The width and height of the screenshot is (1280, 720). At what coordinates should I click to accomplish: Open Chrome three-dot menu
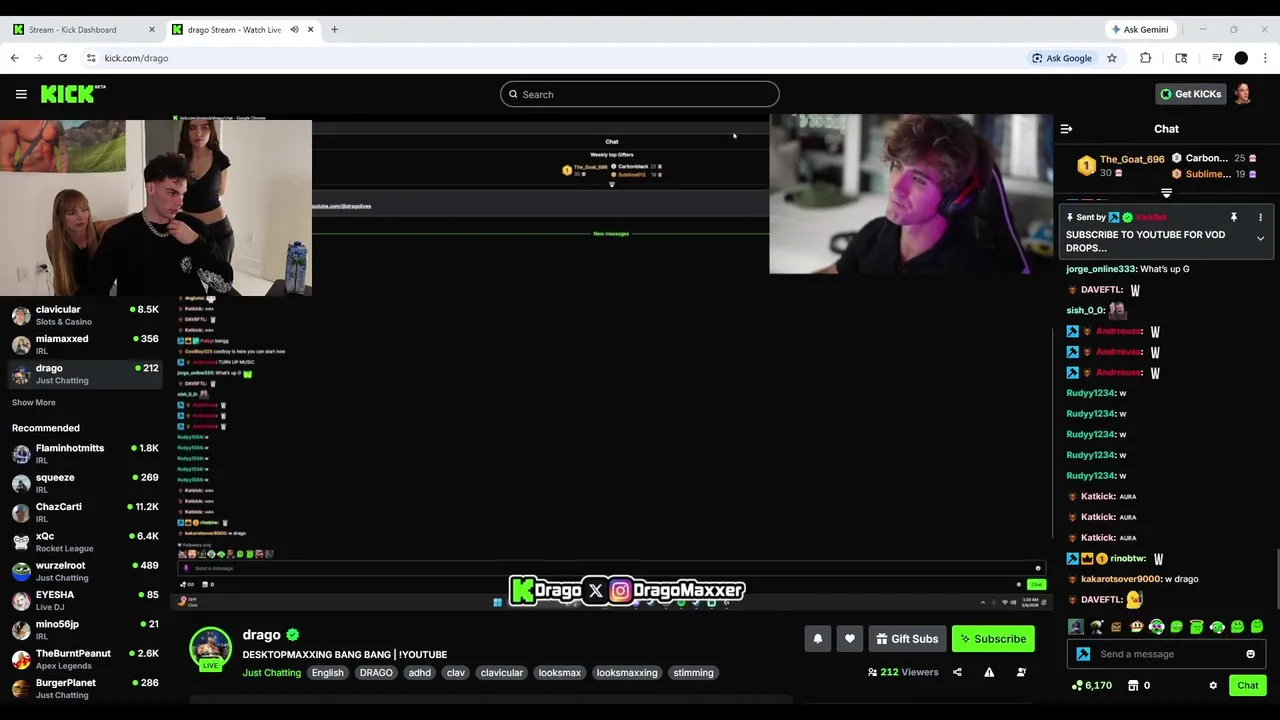1265,58
